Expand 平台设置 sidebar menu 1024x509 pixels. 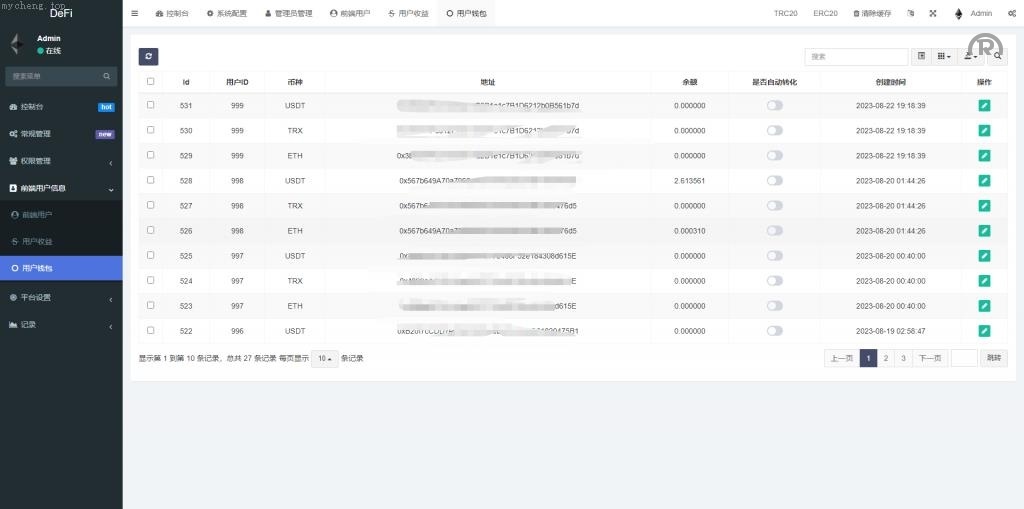point(61,297)
